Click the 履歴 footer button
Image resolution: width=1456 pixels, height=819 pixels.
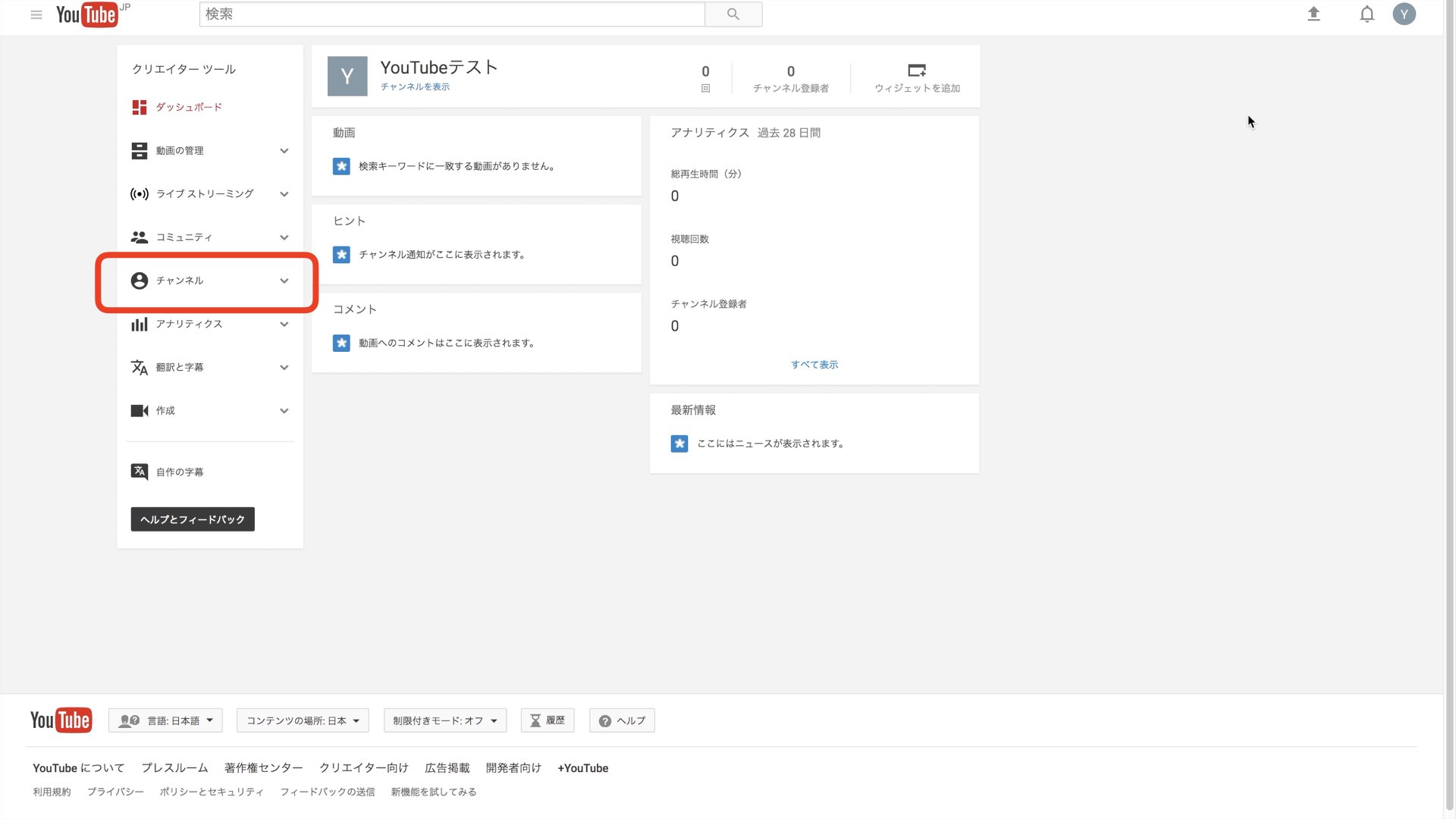[548, 720]
